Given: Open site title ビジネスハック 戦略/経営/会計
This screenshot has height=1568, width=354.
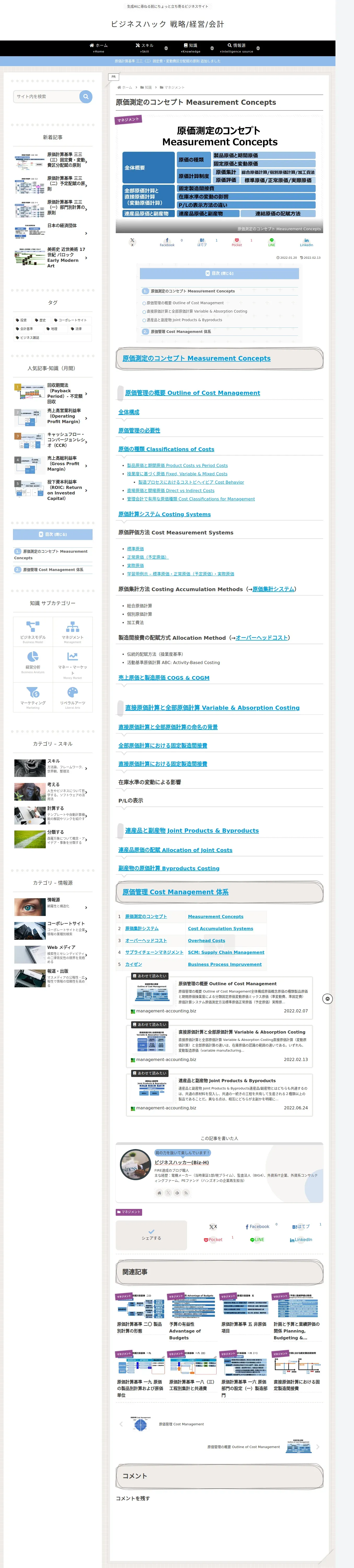Looking at the screenshot, I should click(167, 24).
